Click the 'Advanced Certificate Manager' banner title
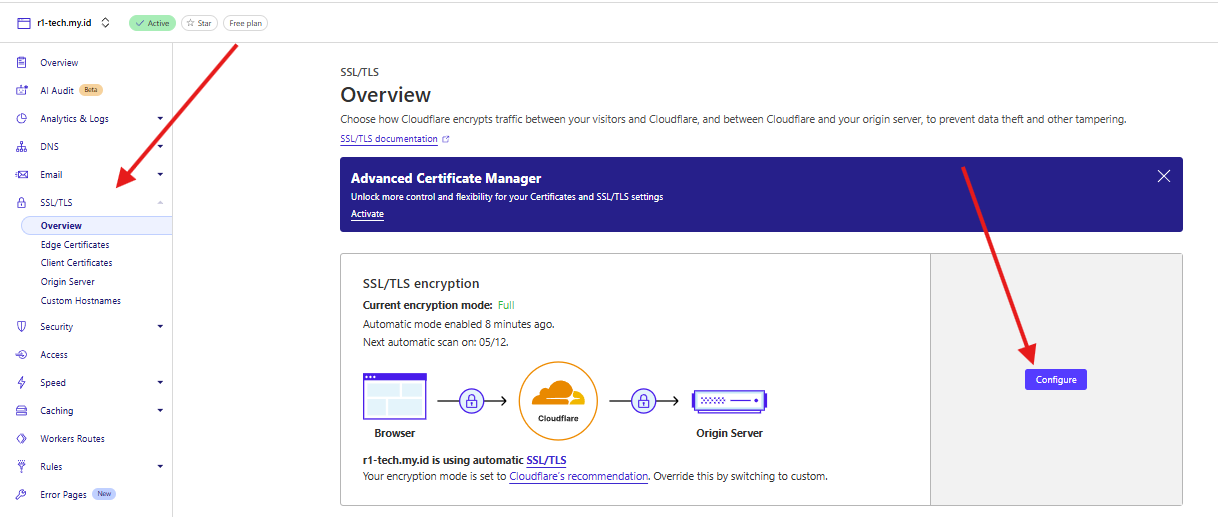This screenshot has width=1218, height=517. (x=446, y=179)
